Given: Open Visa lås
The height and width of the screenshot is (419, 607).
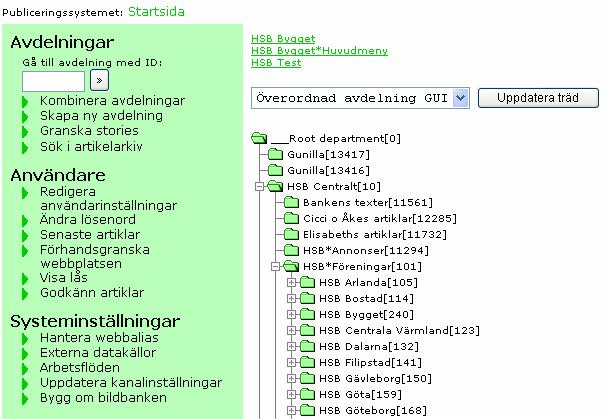Looking at the screenshot, I should click(64, 278).
